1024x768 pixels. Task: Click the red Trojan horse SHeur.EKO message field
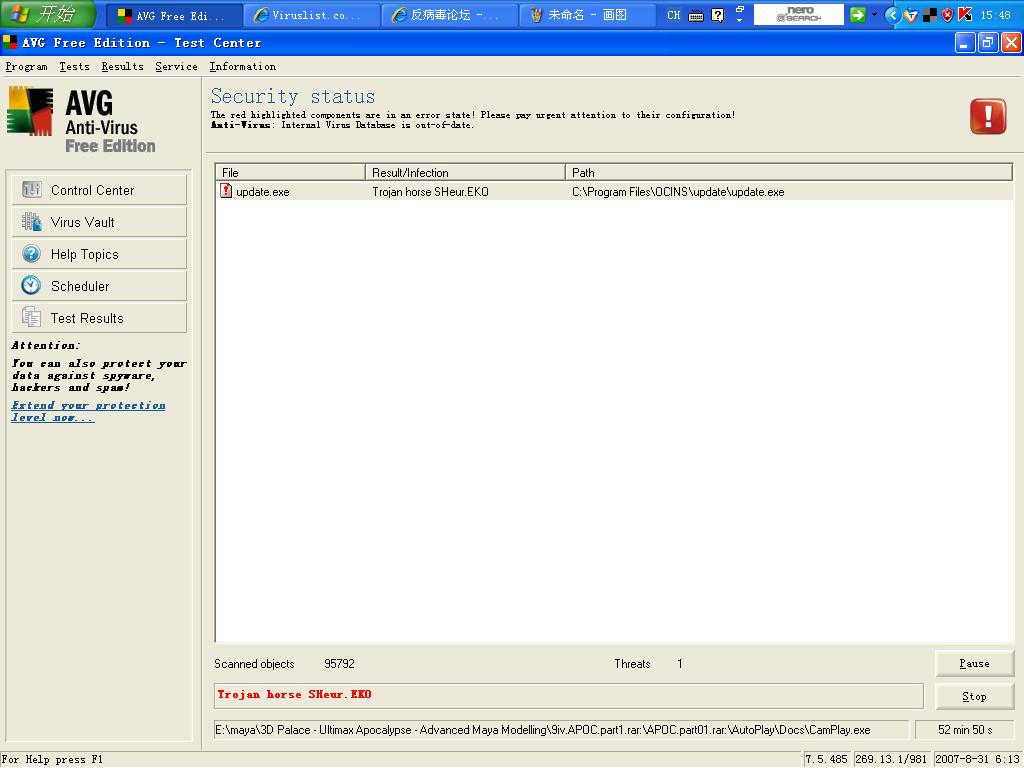pyautogui.click(x=569, y=696)
